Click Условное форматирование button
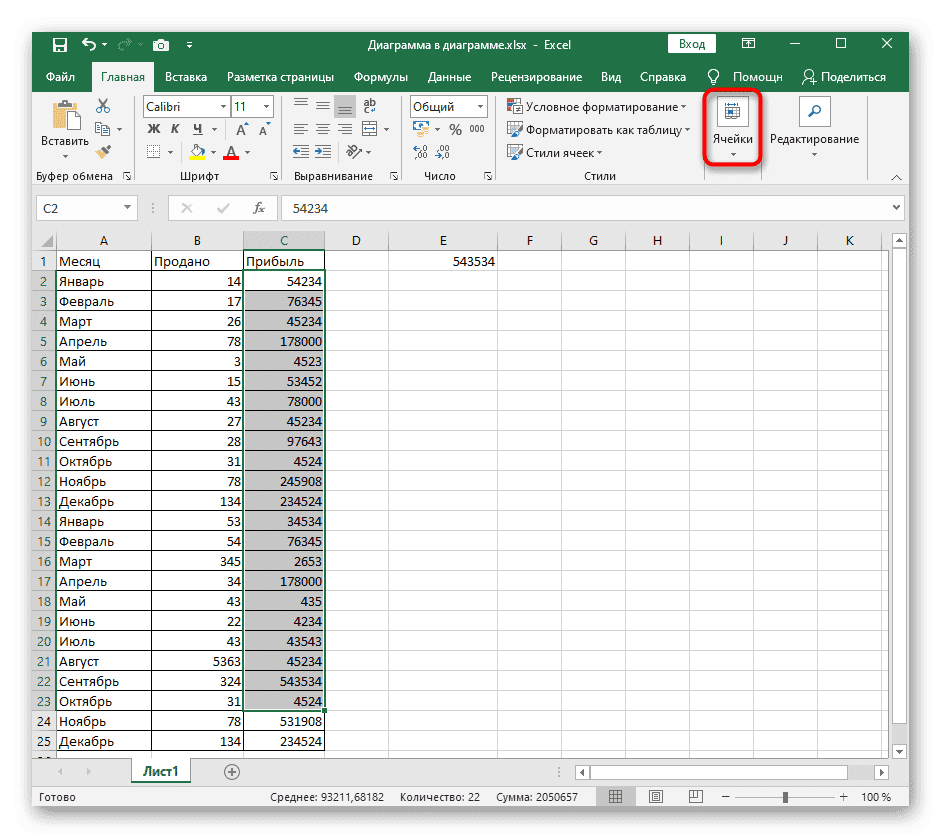Screen dimensions: 941x838 tap(597, 106)
